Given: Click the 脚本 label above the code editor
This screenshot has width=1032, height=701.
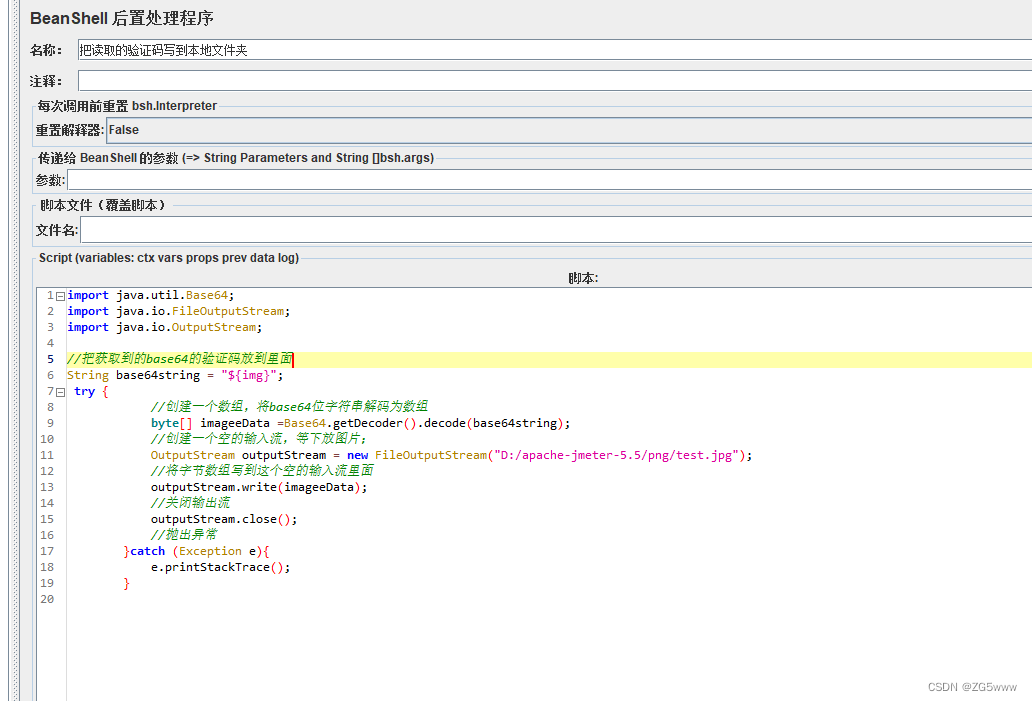Looking at the screenshot, I should 583,277.
